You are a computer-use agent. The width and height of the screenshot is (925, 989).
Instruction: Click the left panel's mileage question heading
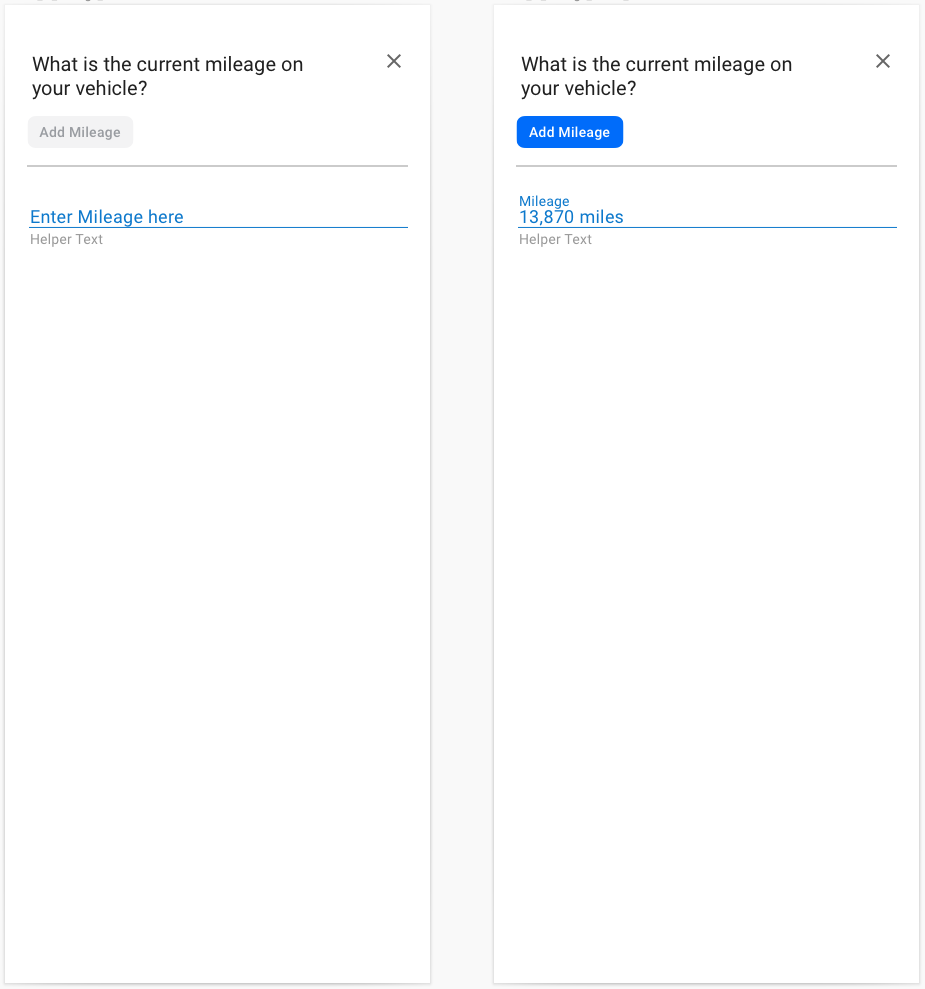coord(167,77)
